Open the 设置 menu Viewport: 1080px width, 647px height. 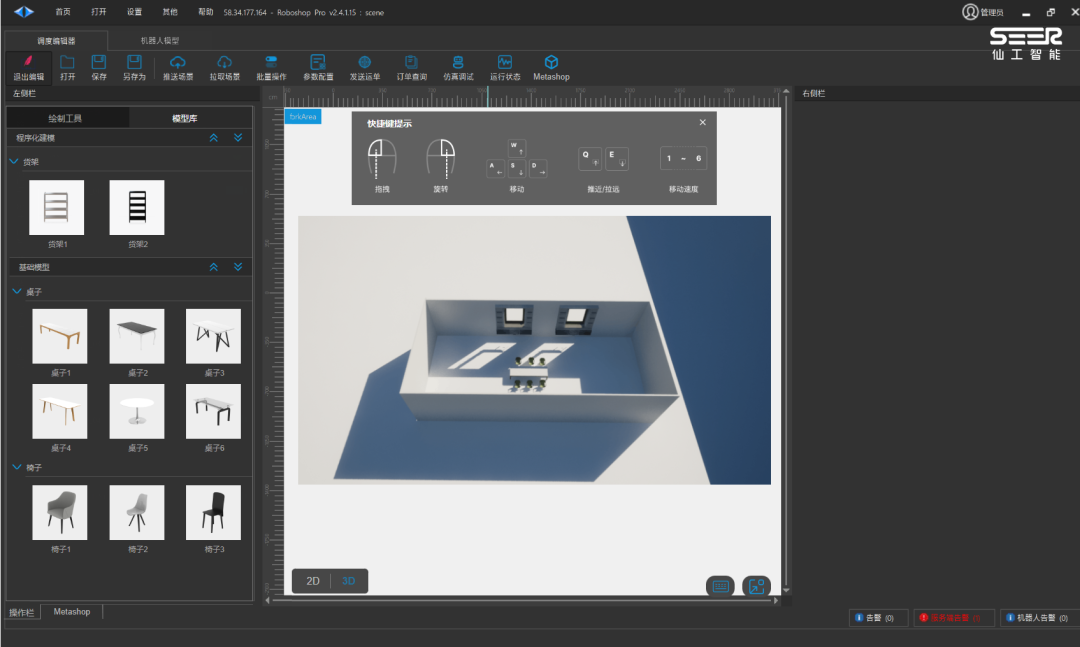click(134, 12)
